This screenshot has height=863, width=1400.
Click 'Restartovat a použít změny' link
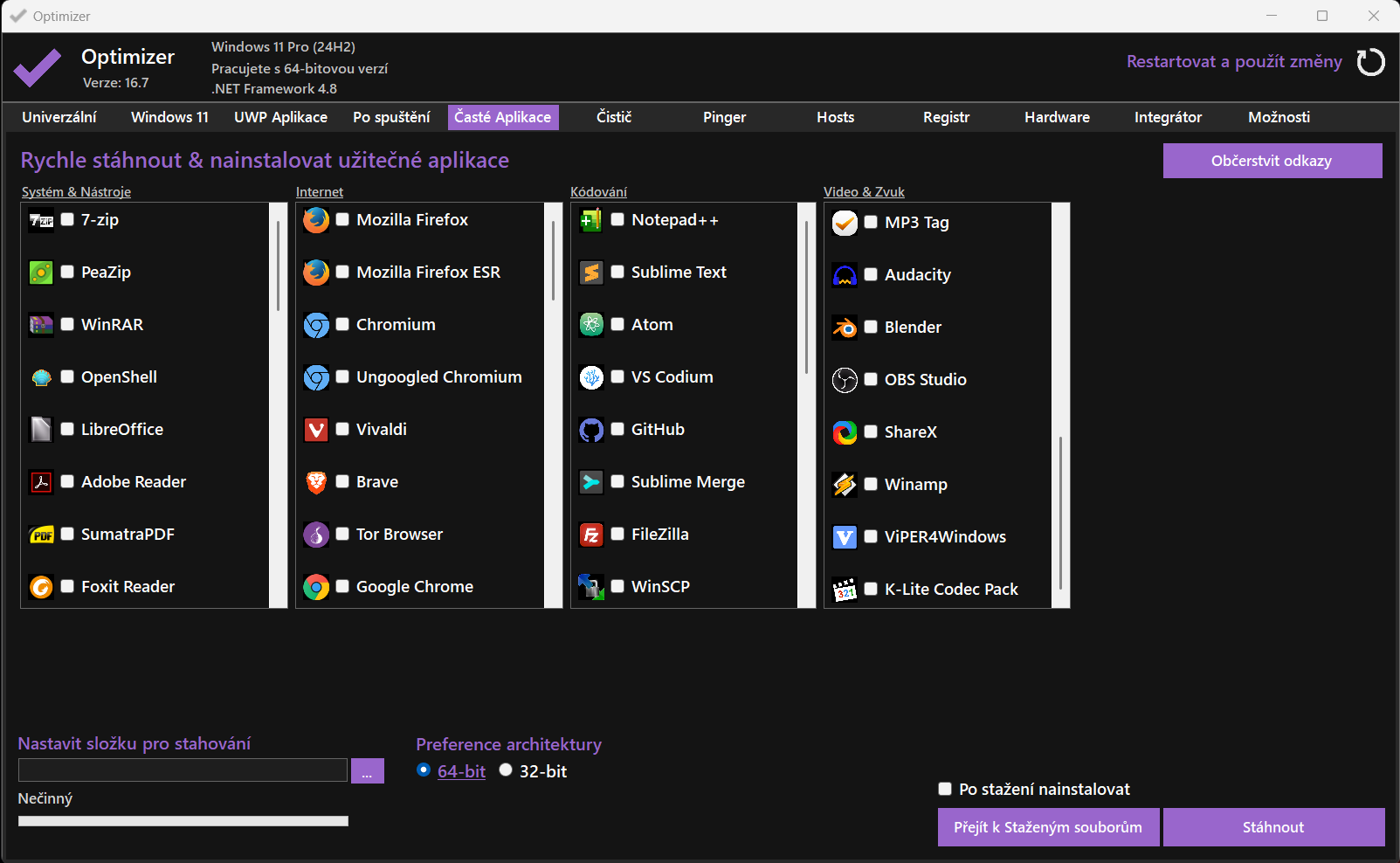pos(1234,61)
